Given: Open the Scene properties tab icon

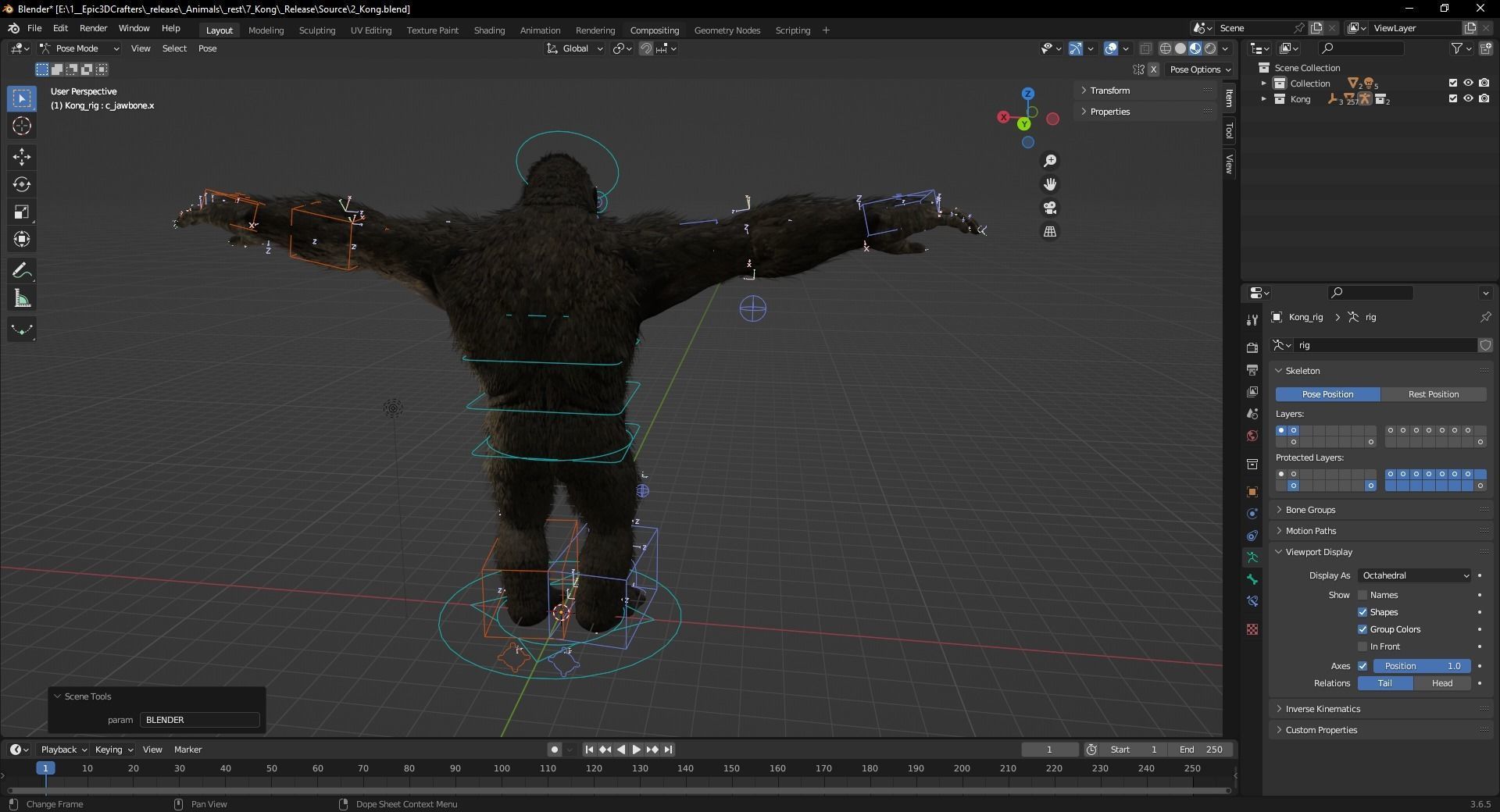Looking at the screenshot, I should (x=1252, y=413).
